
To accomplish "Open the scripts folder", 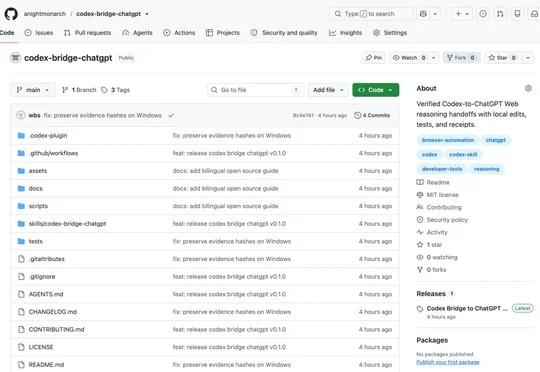I will pos(38,206).
